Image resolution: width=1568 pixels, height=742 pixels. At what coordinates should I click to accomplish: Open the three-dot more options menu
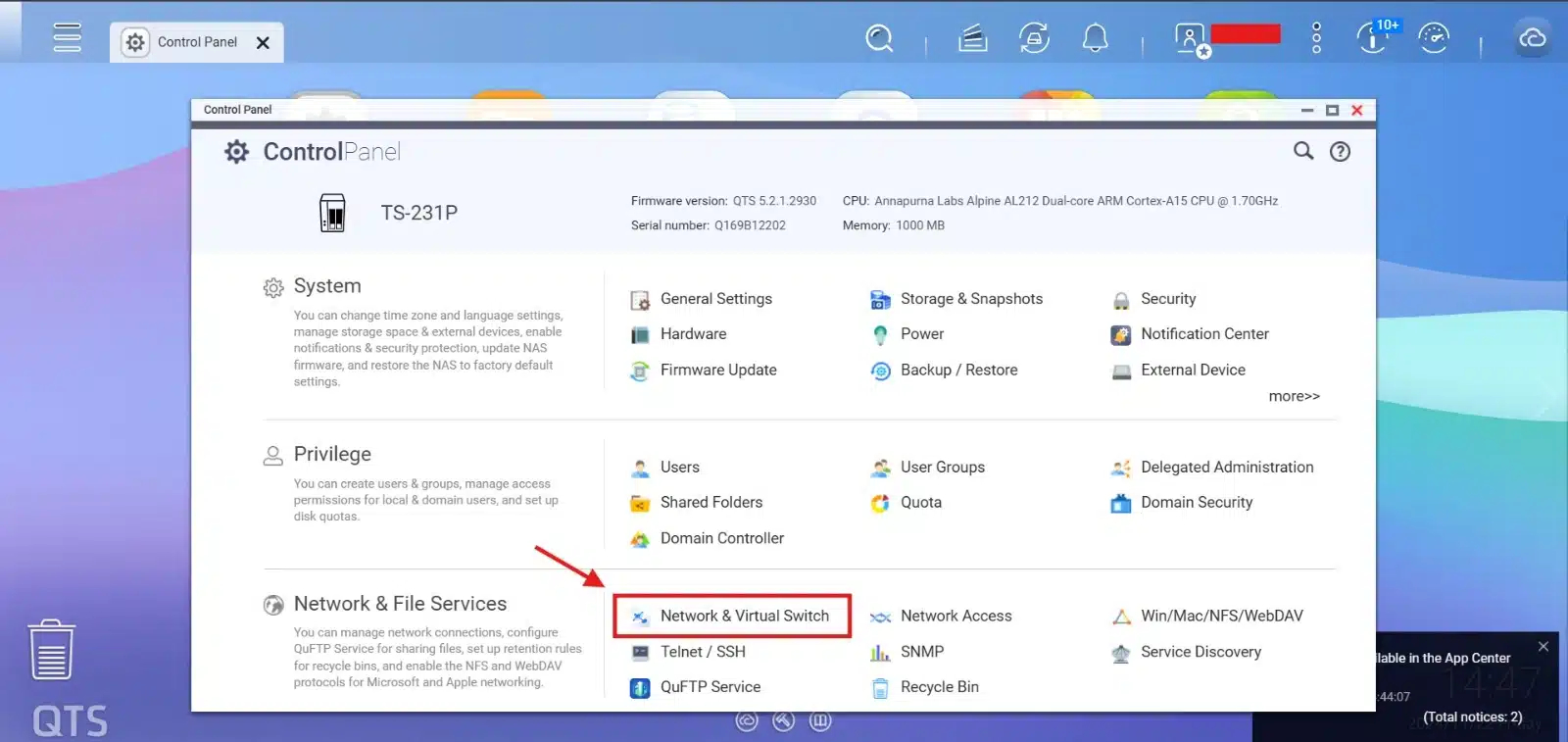[x=1316, y=38]
